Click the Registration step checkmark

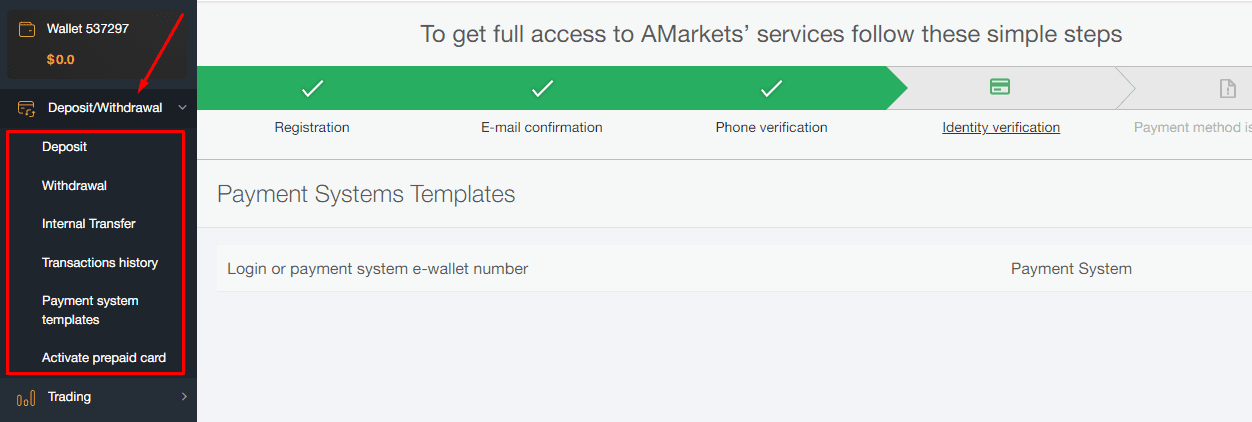(x=312, y=88)
